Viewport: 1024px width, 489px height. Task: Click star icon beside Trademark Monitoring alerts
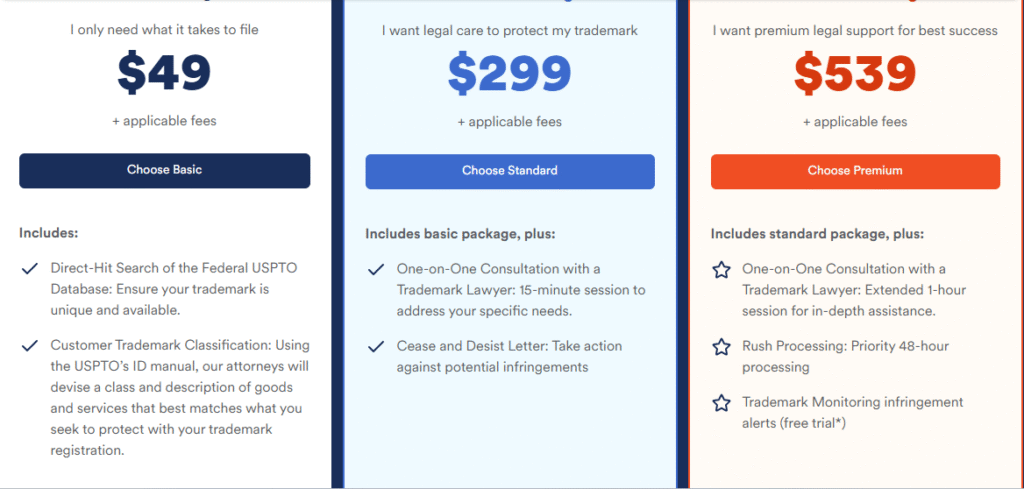tap(721, 403)
